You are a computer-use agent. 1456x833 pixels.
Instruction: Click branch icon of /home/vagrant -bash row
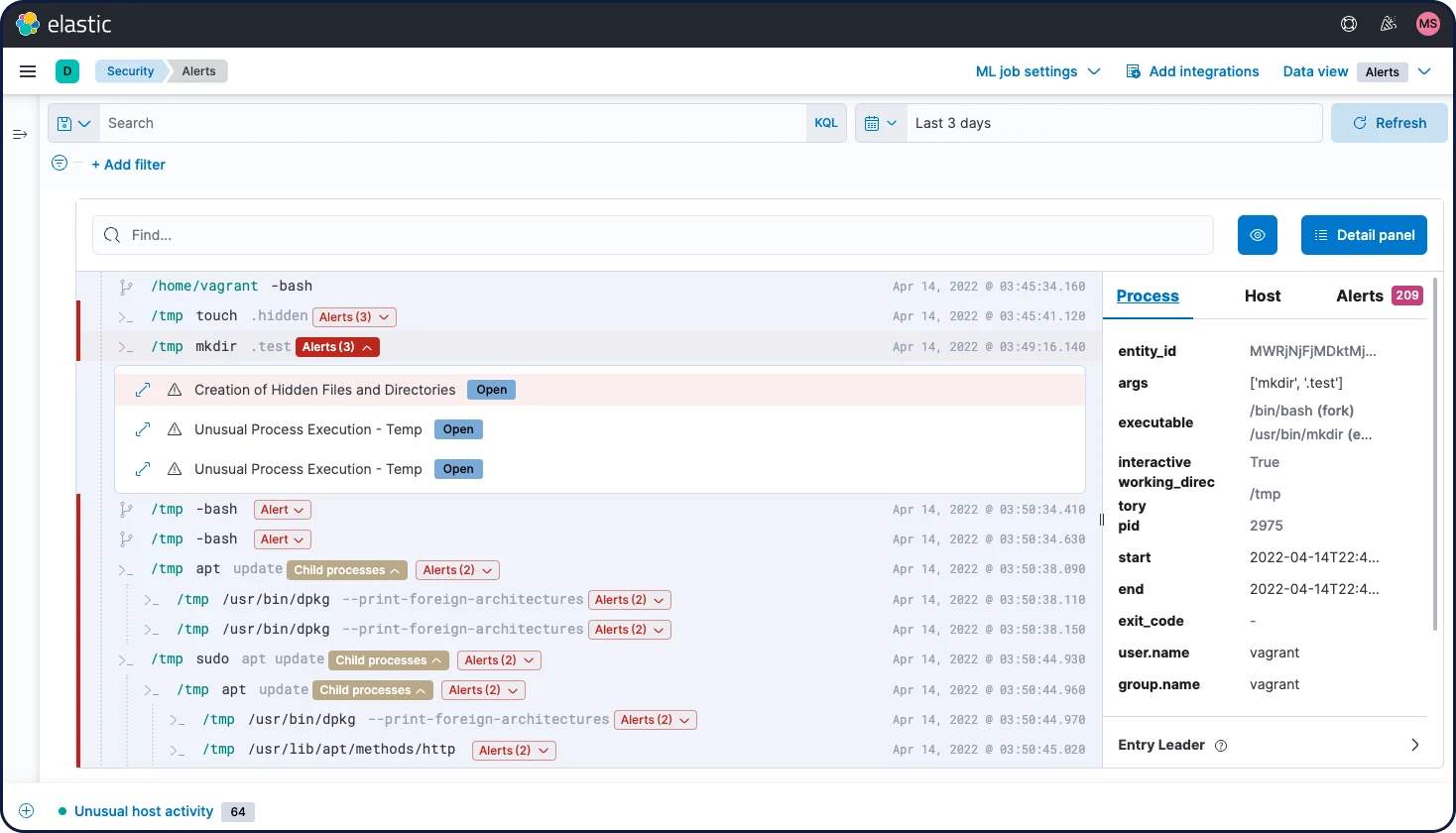click(126, 287)
